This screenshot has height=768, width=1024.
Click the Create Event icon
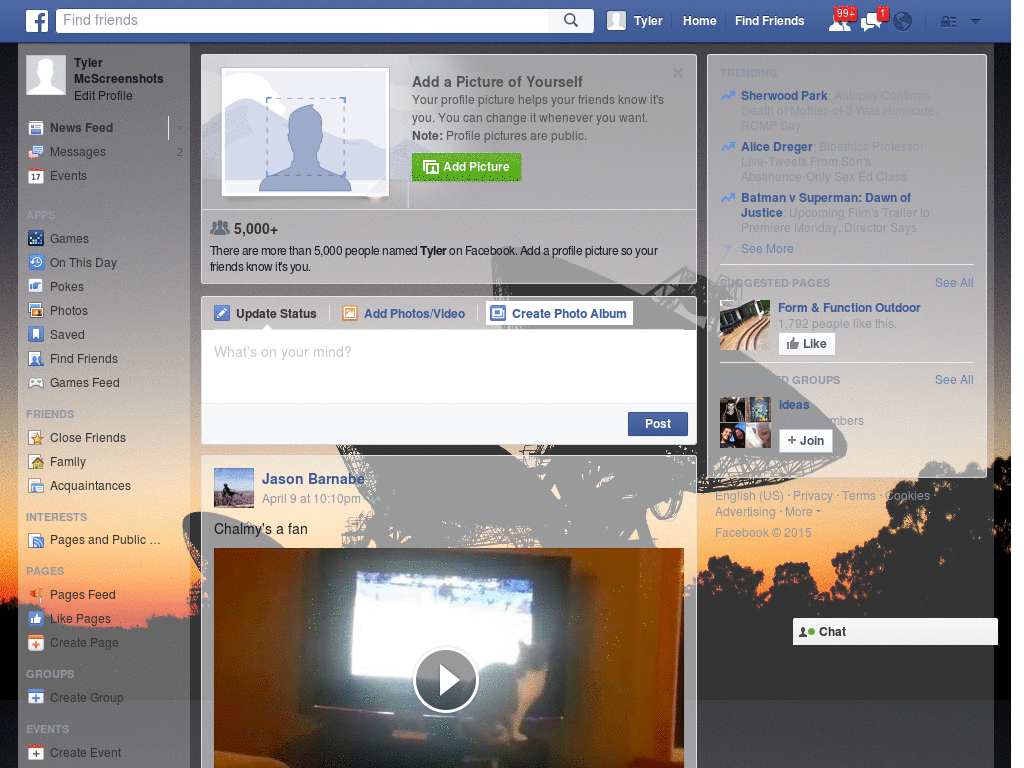point(36,753)
